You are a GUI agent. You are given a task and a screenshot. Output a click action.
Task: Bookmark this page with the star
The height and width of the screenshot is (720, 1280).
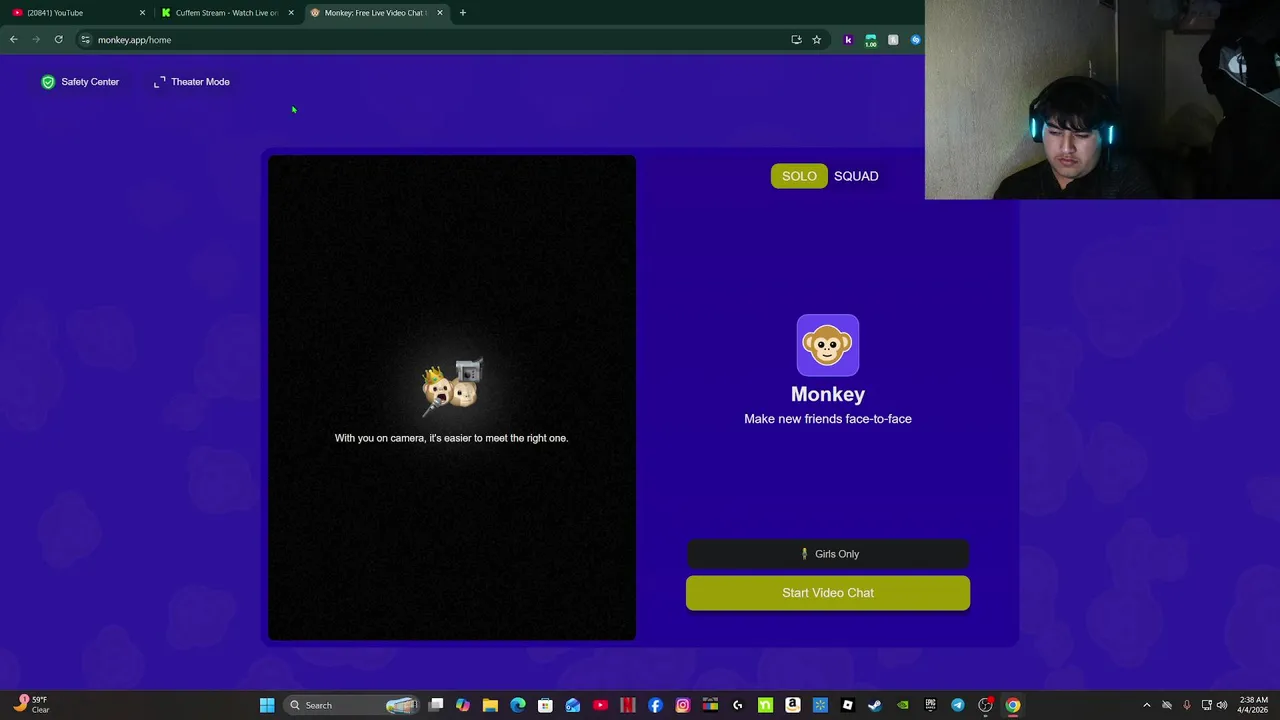tap(817, 40)
